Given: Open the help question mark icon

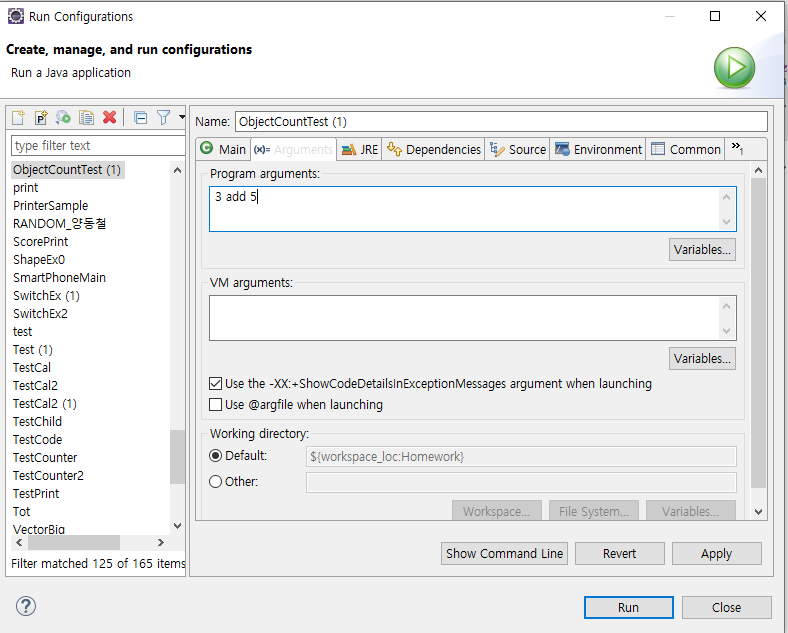Looking at the screenshot, I should coord(26,606).
